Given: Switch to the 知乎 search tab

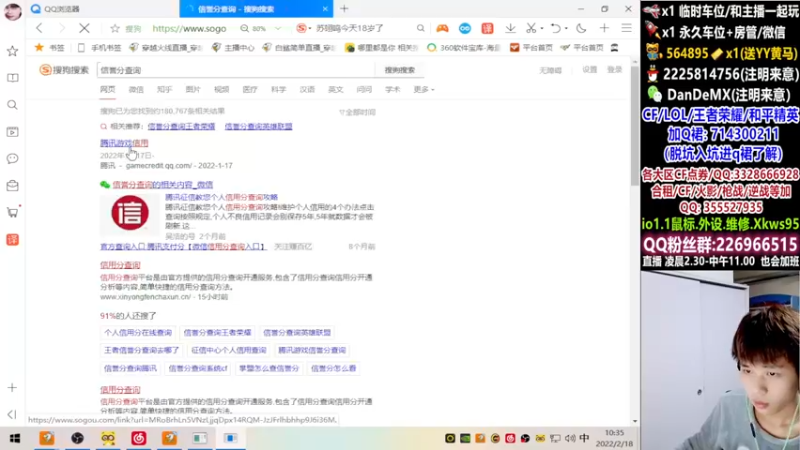Looking at the screenshot, I should click(164, 89).
